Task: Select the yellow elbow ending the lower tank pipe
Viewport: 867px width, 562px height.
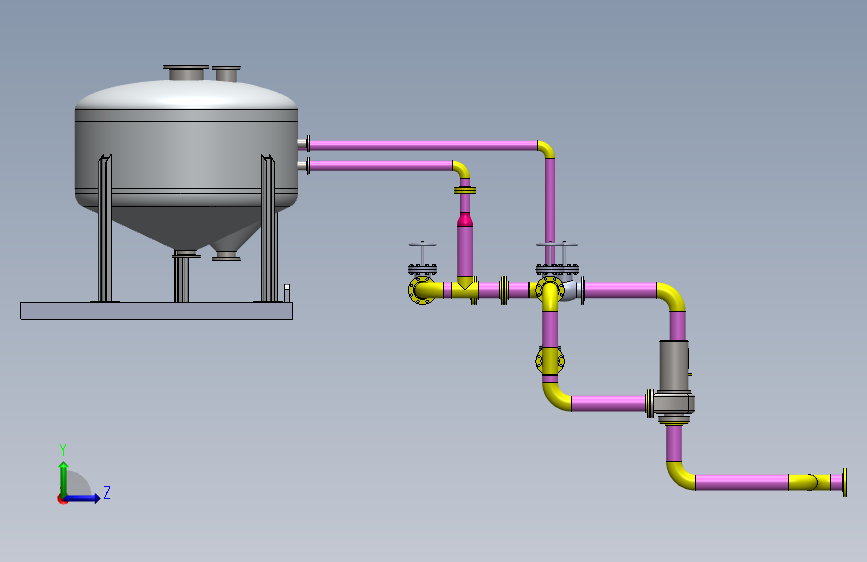Action: pos(462,169)
